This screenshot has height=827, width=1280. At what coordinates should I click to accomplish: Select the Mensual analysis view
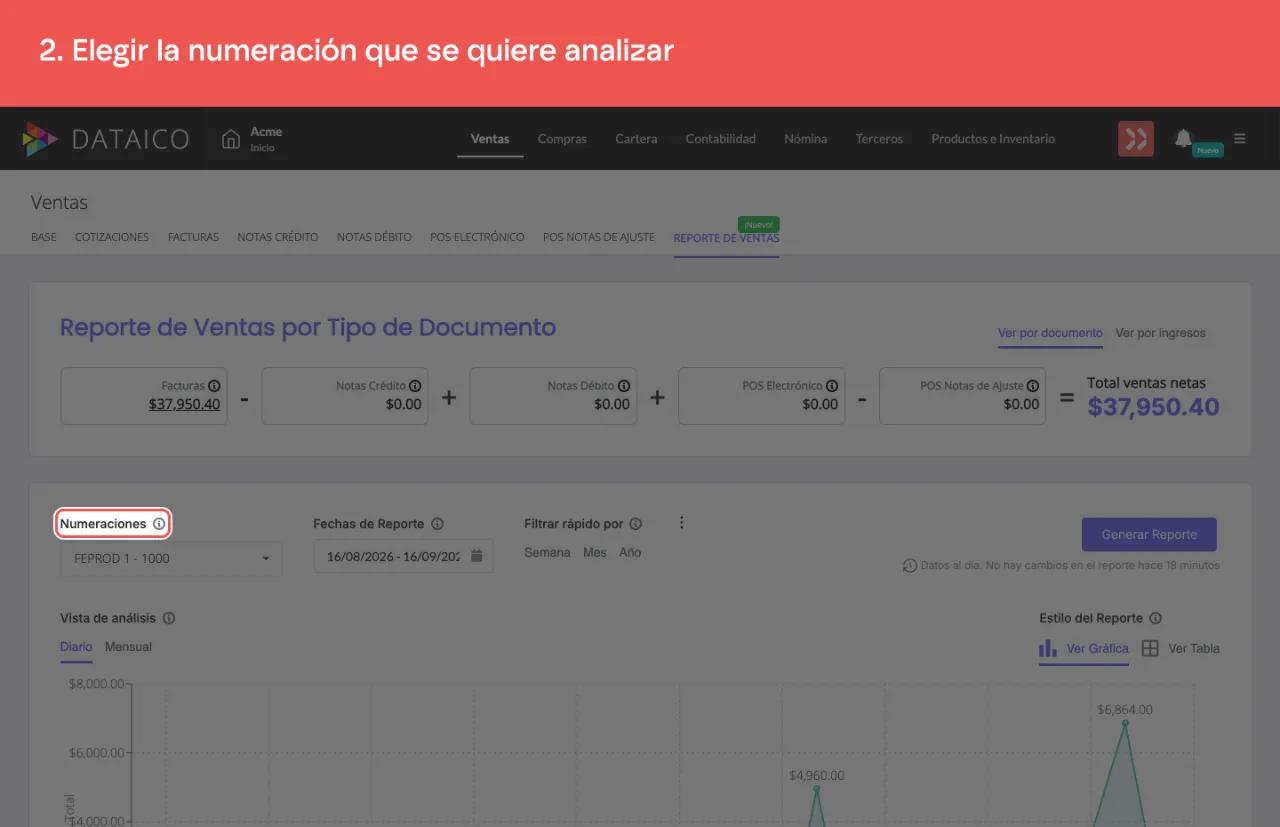[129, 647]
